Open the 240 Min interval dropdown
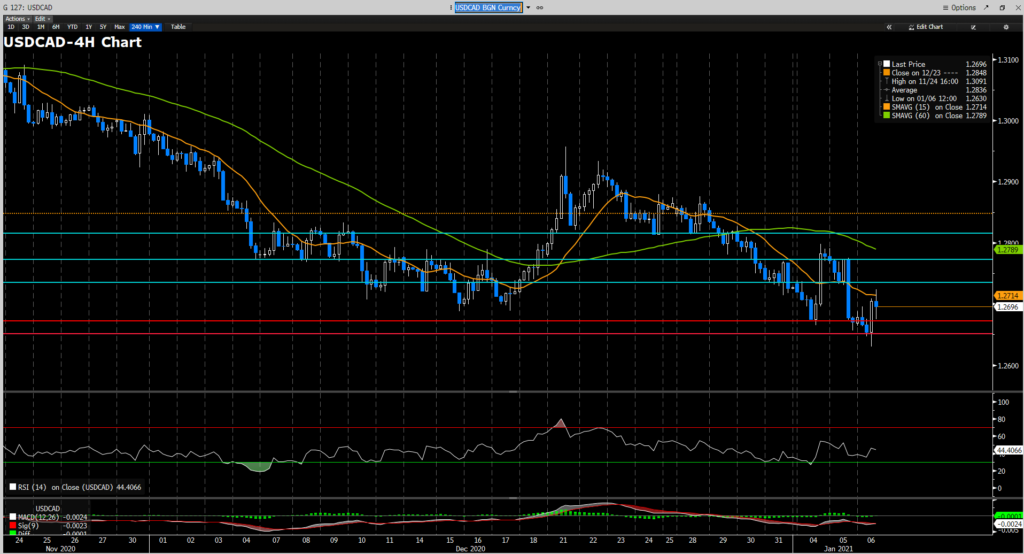Screen dimensions: 1024x554 click(146, 27)
